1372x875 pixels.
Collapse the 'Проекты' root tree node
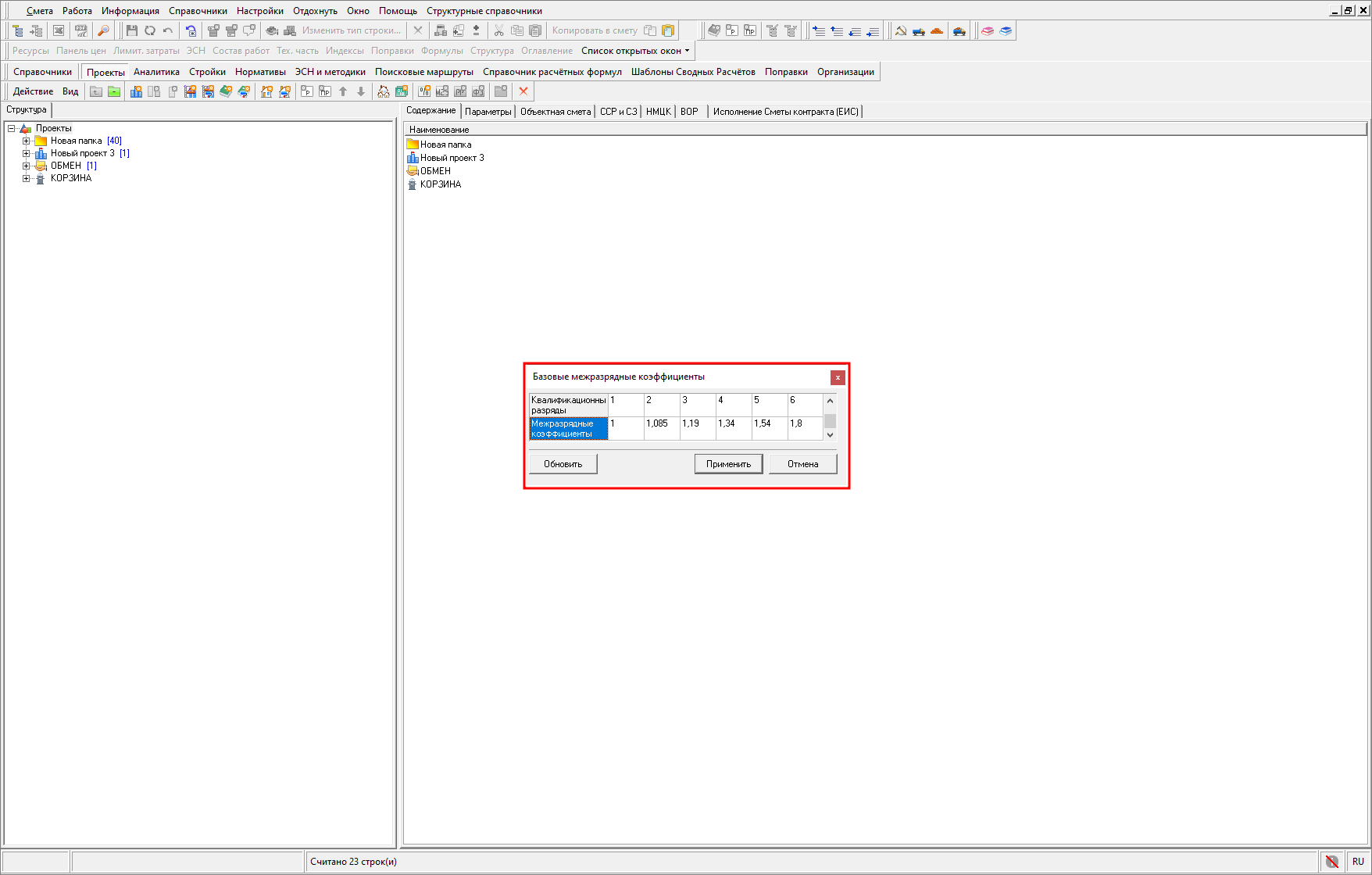[x=12, y=129]
